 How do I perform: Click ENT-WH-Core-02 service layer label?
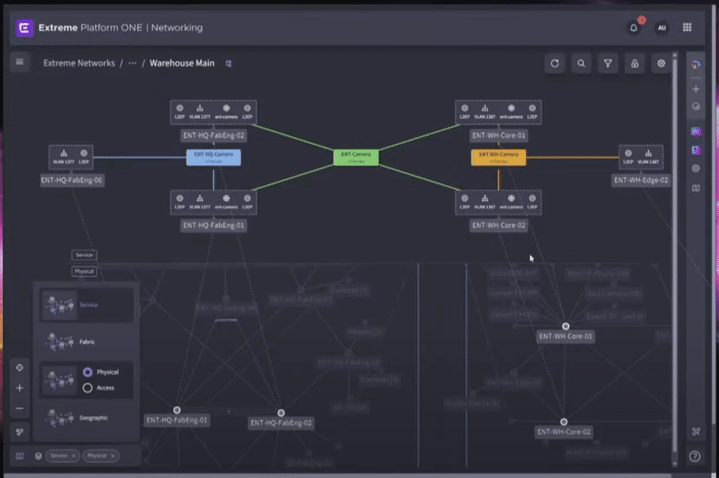[498, 225]
